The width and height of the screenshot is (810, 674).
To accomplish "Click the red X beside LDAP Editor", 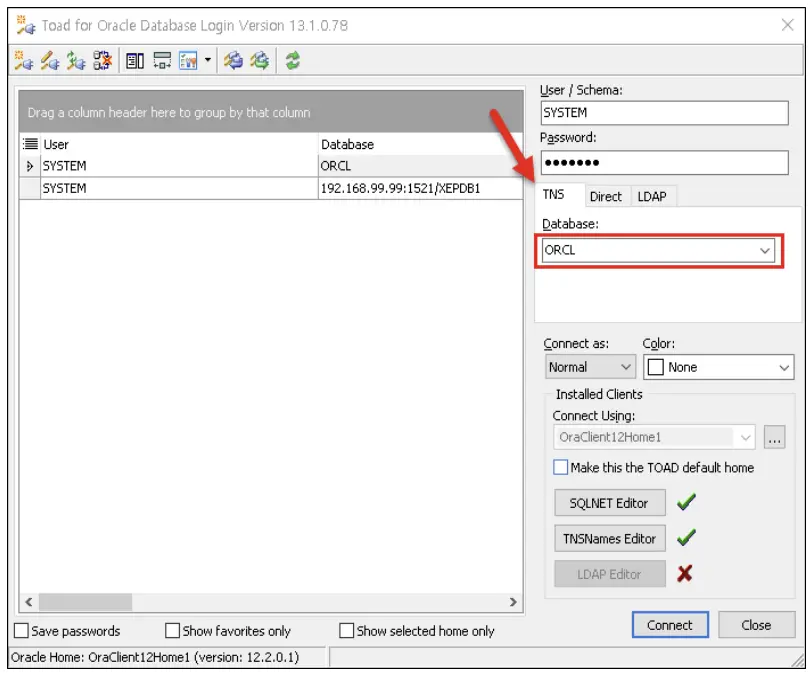I will coord(685,573).
